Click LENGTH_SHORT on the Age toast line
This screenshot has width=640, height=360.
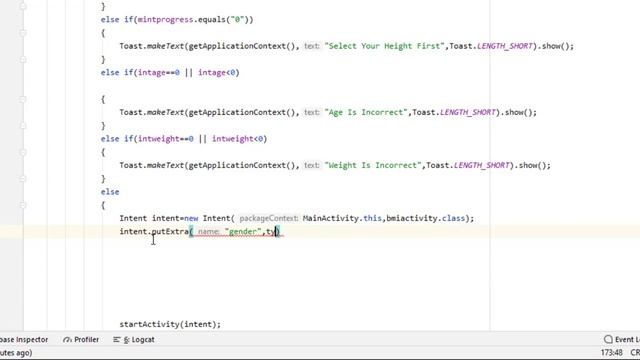[x=468, y=112]
